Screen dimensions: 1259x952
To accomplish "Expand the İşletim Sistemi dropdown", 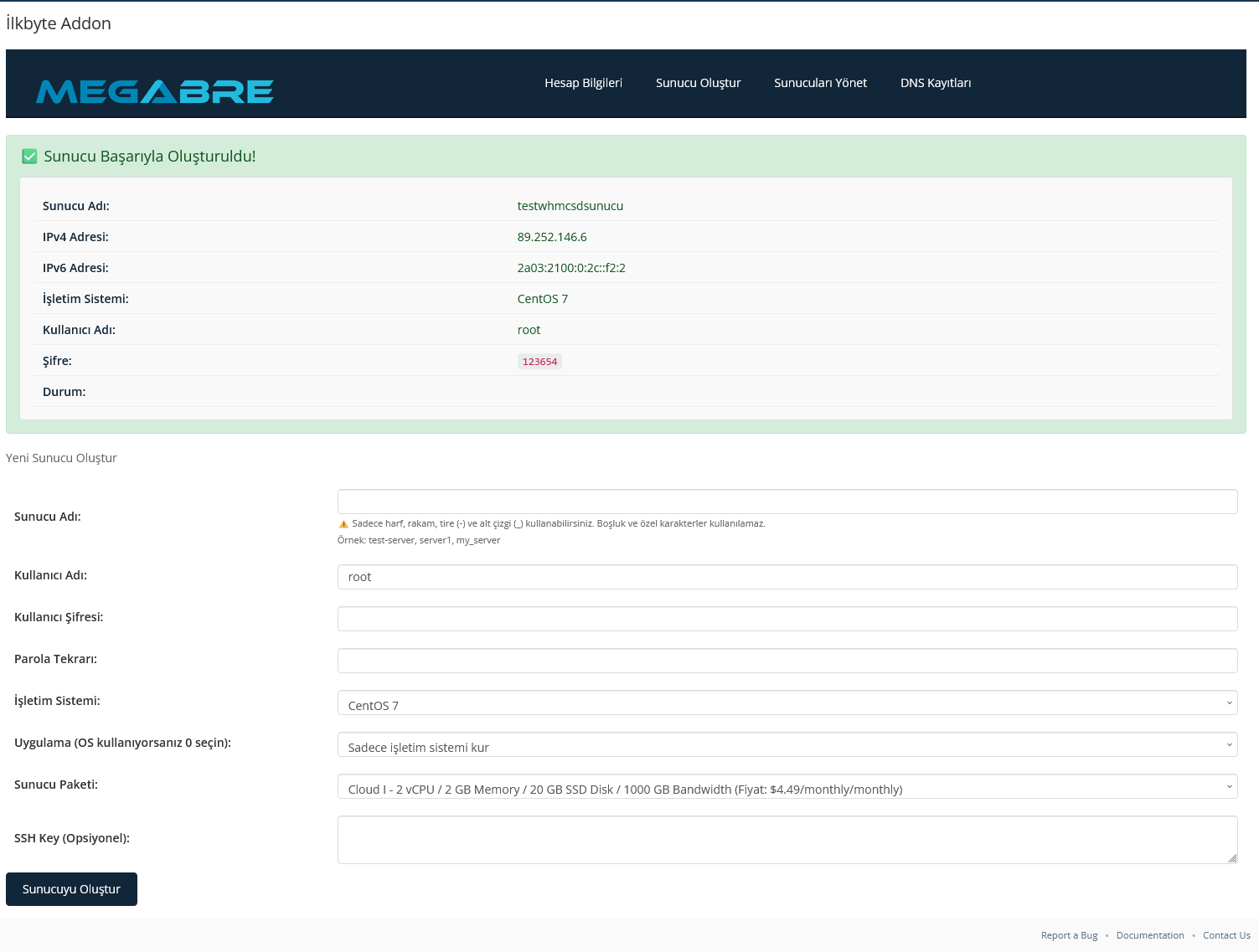I will click(787, 703).
